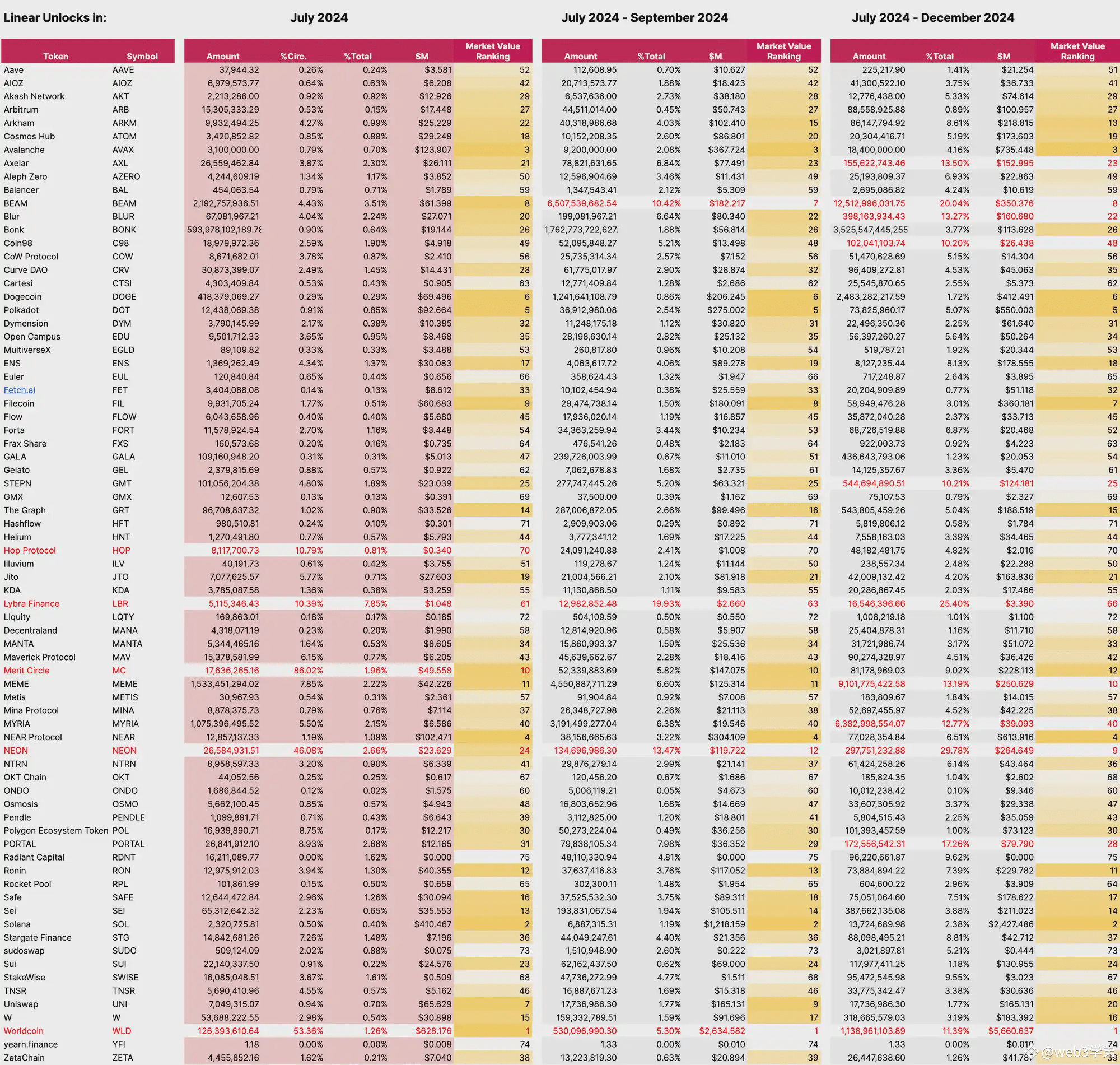1120x1065 pixels.
Task: Click the NEON symbol cell
Action: coord(124,751)
